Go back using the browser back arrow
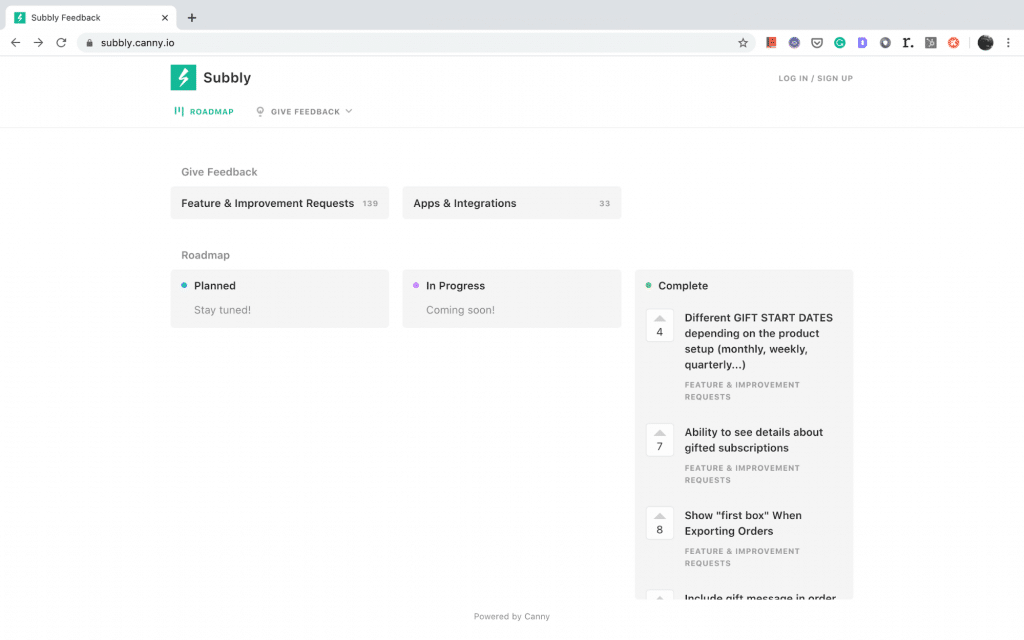This screenshot has width=1024, height=640. [15, 43]
